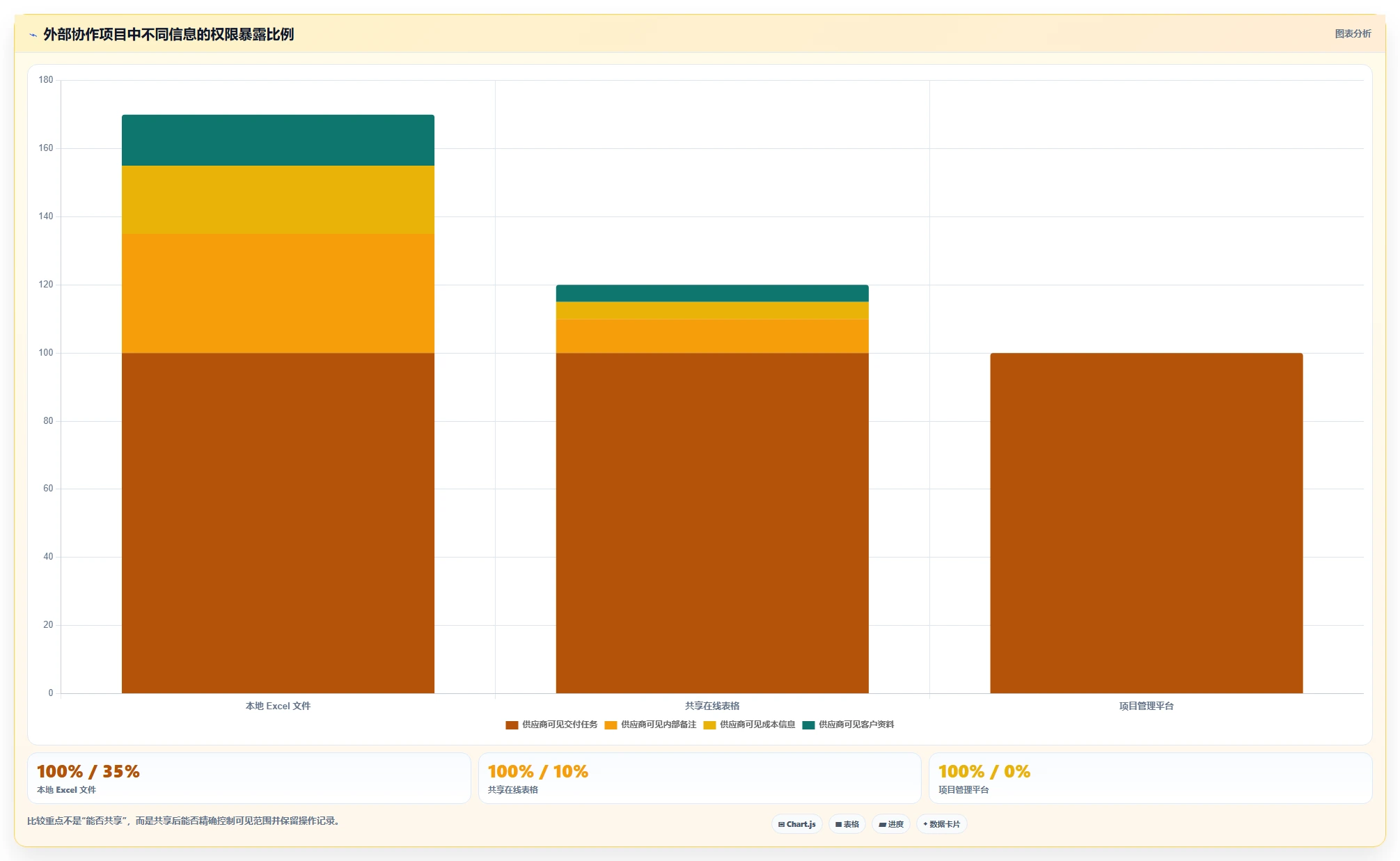Viewport: 1400px width, 861px height.
Task: Click the 图表分析 label in the header
Action: (x=1353, y=33)
